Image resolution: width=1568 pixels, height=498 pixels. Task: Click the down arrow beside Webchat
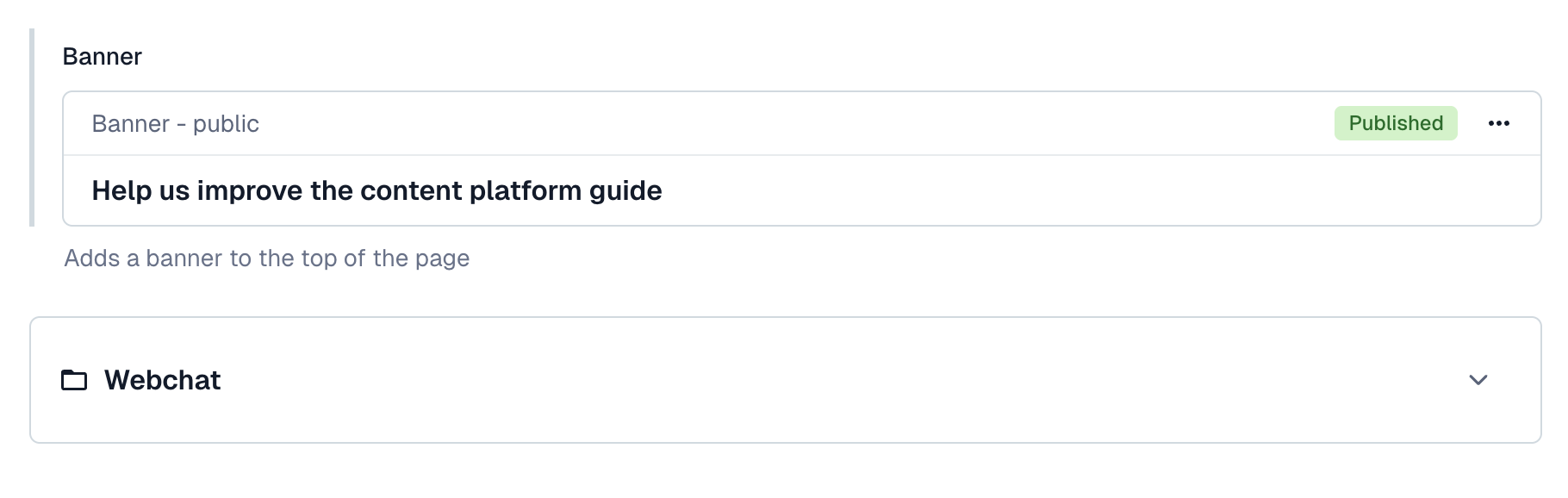(1478, 380)
